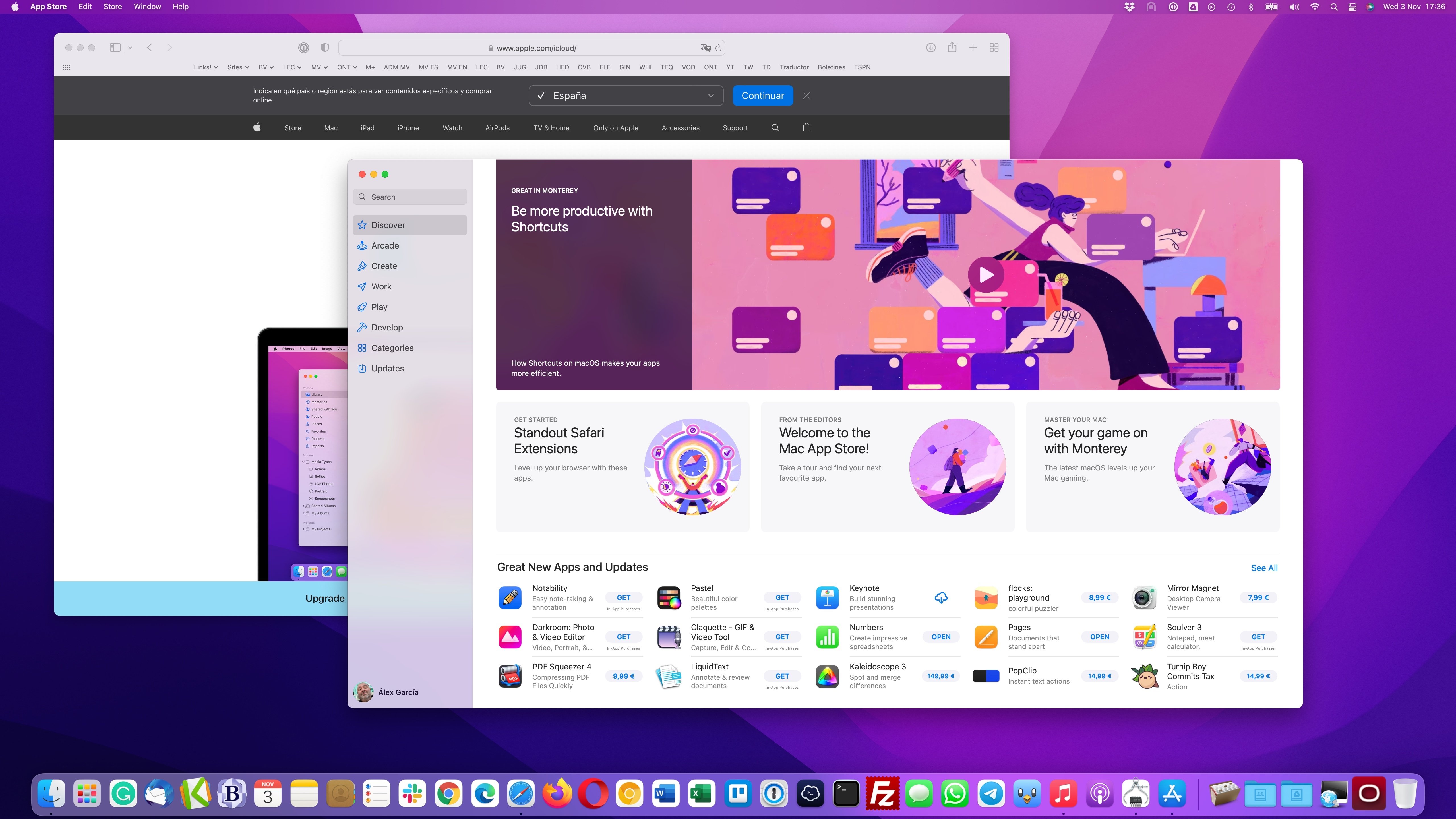Open FileZilla from the Dock
This screenshot has width=1456, height=819.
(x=882, y=794)
